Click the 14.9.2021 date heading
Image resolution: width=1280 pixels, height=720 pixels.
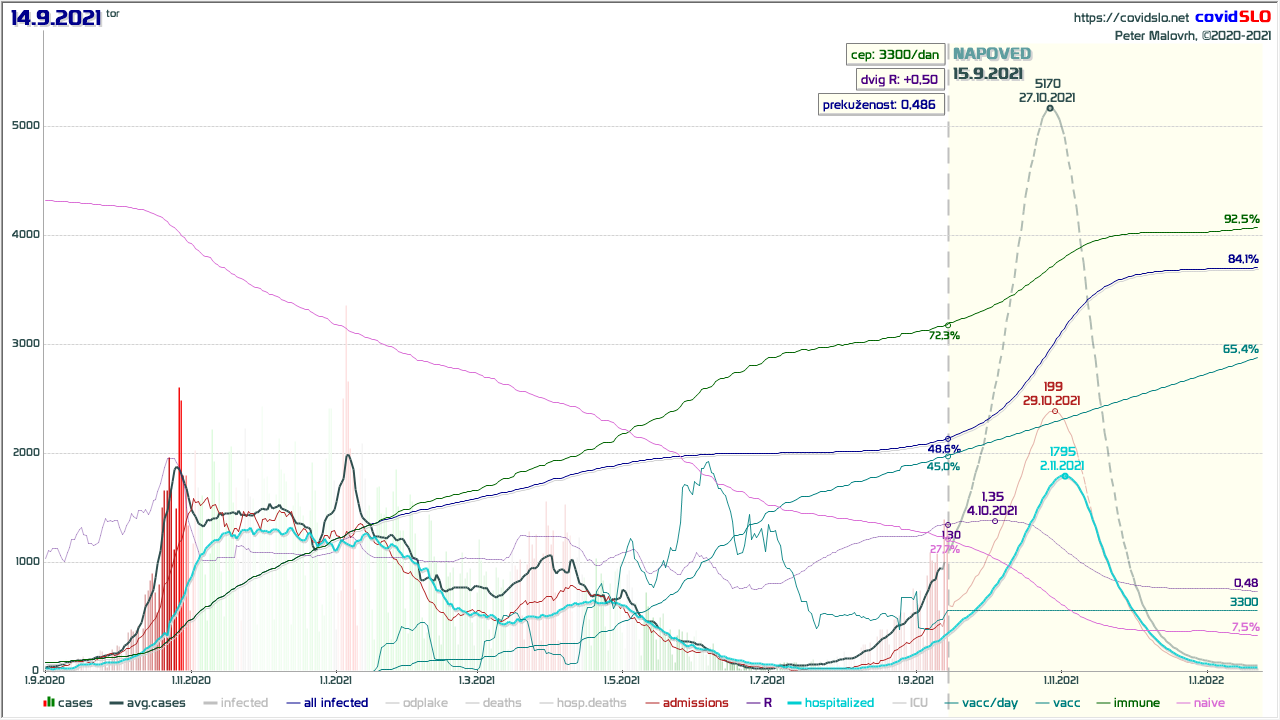[56, 18]
